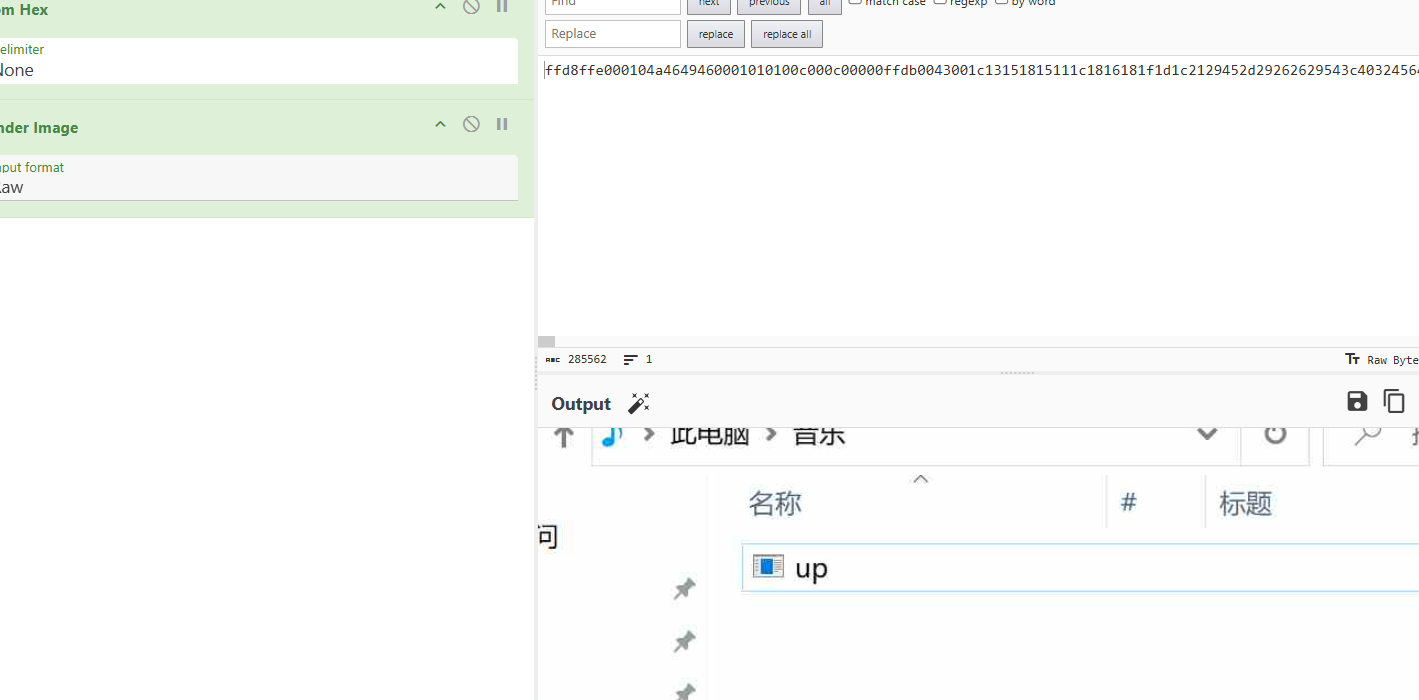Click inside the Replace input field
The image size is (1419, 700).
612,33
